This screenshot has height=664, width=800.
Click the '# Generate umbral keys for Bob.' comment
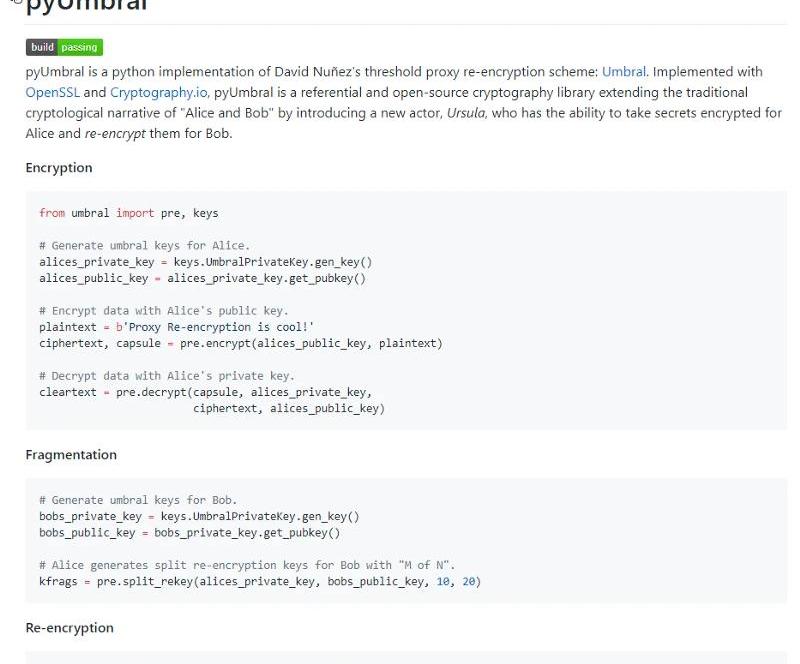pyautogui.click(x=138, y=500)
